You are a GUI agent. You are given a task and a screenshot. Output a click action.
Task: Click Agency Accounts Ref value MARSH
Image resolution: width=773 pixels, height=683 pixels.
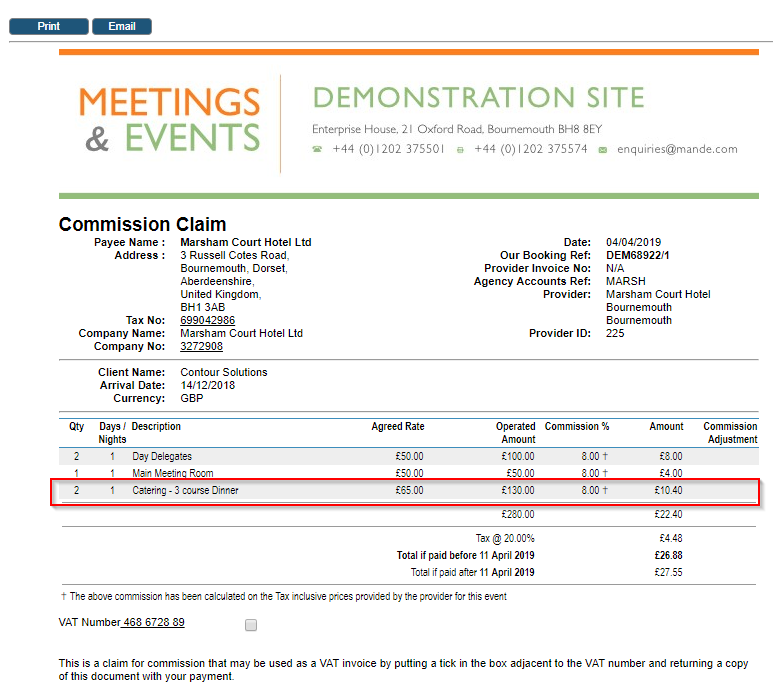coord(626,281)
